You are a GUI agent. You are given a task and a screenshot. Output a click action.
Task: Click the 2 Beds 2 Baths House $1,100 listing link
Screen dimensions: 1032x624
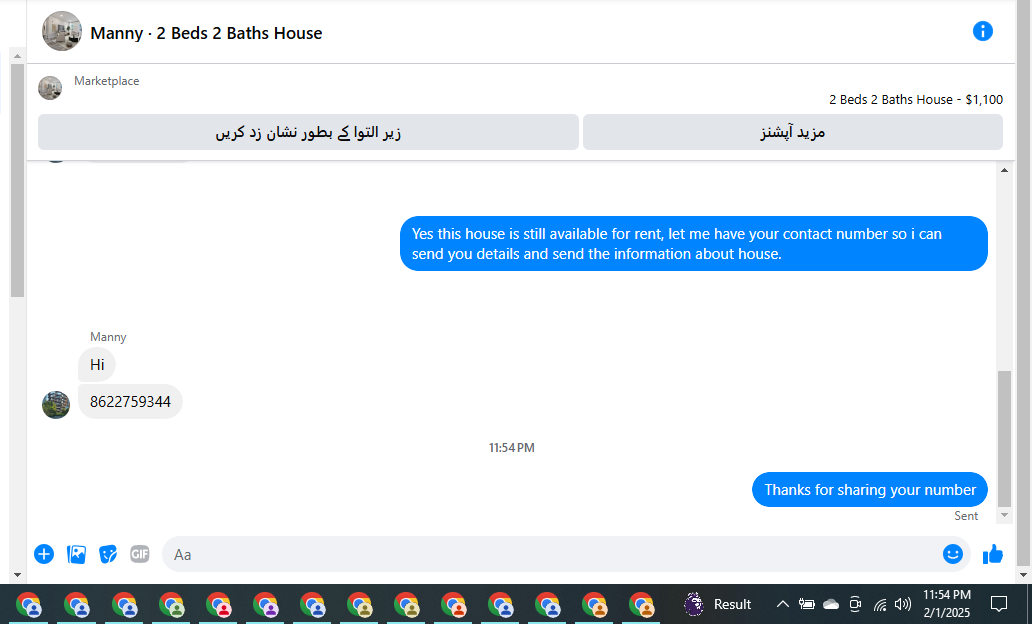click(x=916, y=99)
